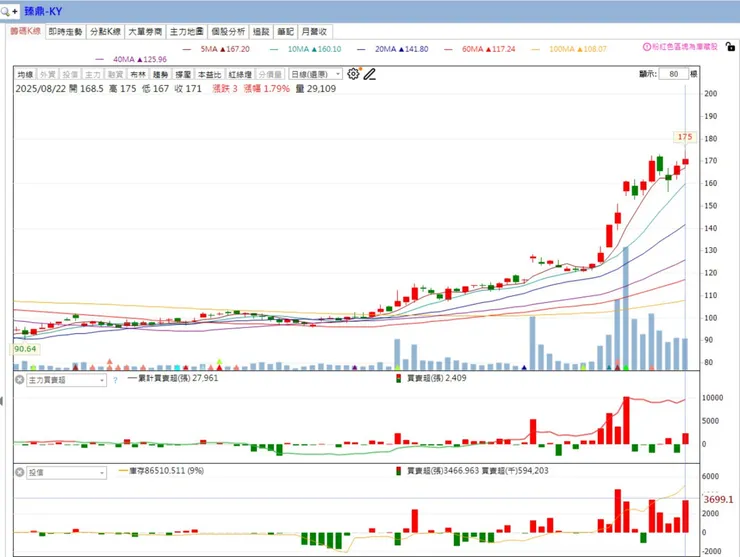The image size is (740, 557).
Task: Open the 日線(還原) period dropdown
Action: pos(315,74)
